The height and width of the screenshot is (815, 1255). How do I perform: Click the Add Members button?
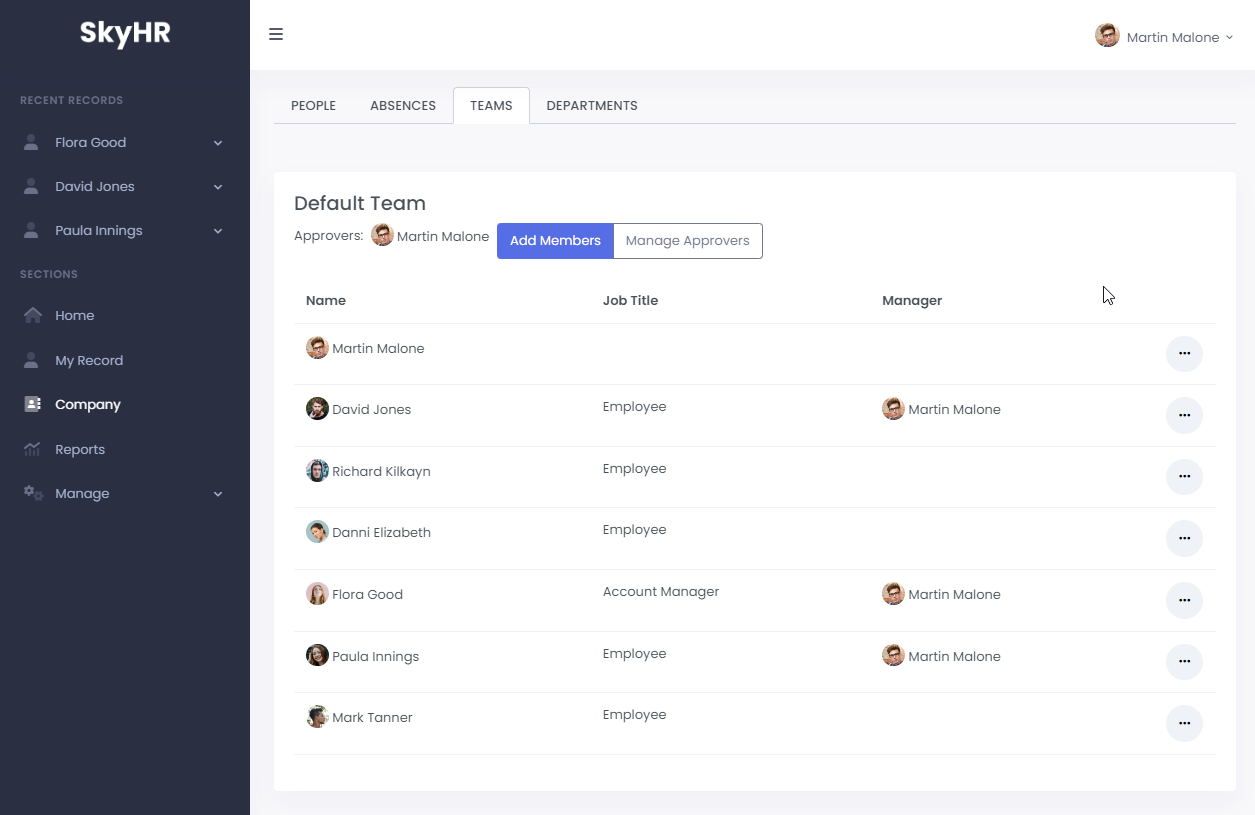click(x=555, y=241)
